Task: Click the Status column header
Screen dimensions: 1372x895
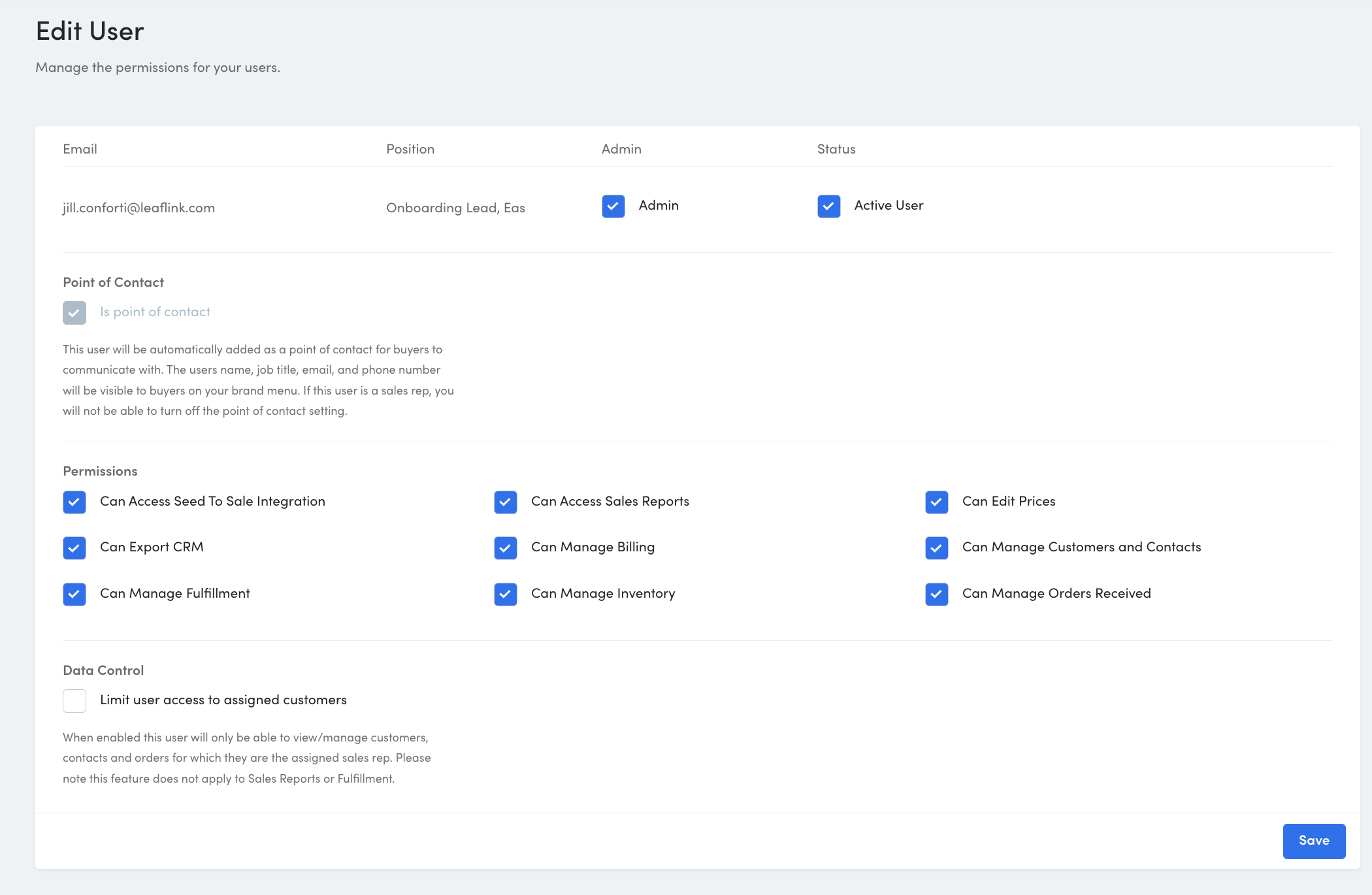Action: pyautogui.click(x=836, y=149)
